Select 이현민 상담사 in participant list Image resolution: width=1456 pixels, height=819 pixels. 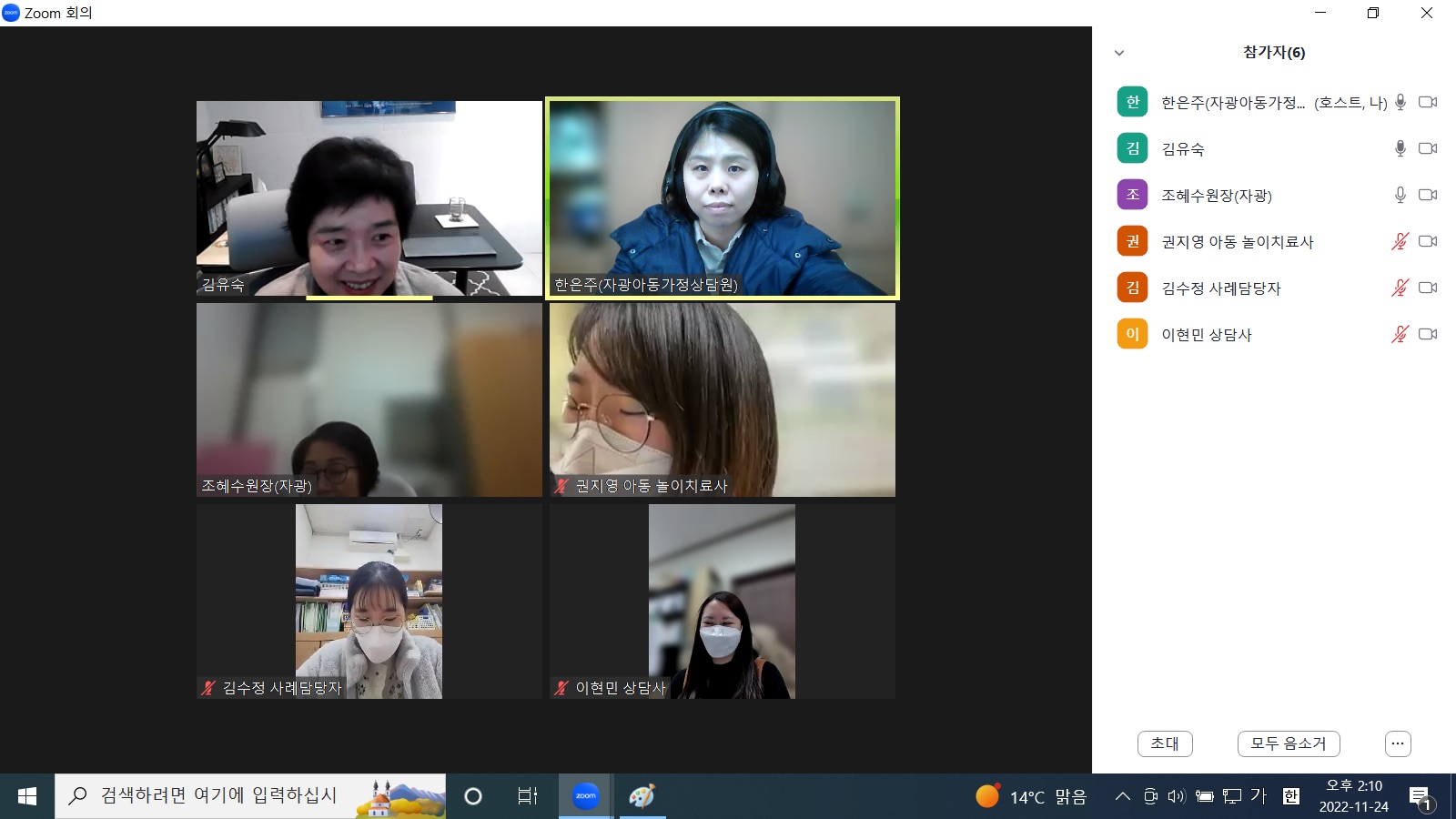(x=1207, y=335)
